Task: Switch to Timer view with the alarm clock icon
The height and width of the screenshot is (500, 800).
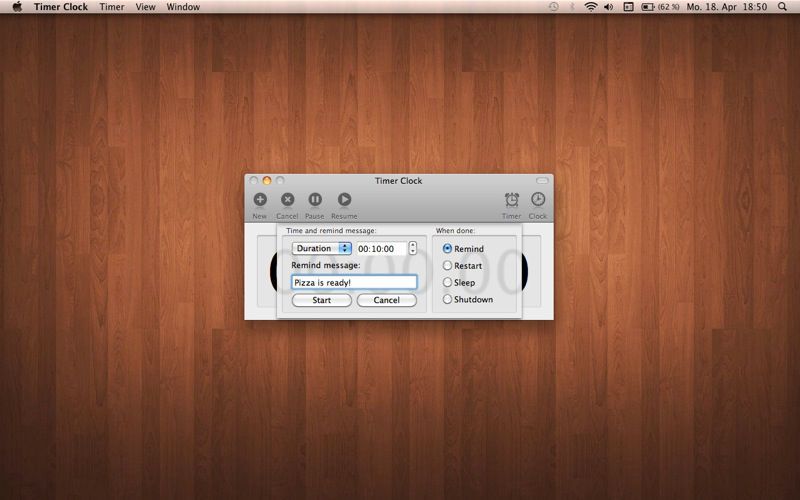Action: coord(512,199)
